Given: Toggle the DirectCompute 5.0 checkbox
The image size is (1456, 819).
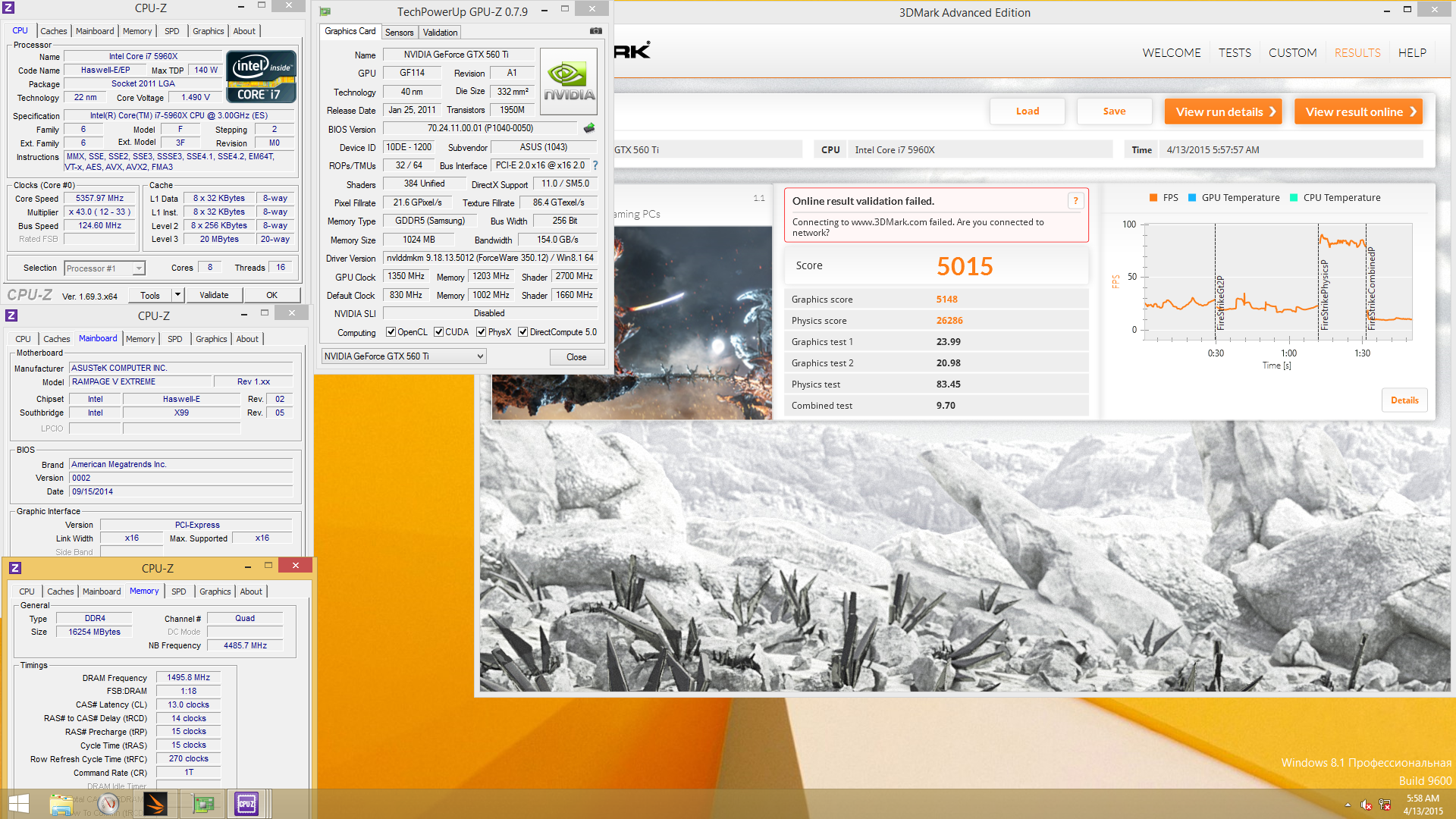Looking at the screenshot, I should click(x=522, y=332).
